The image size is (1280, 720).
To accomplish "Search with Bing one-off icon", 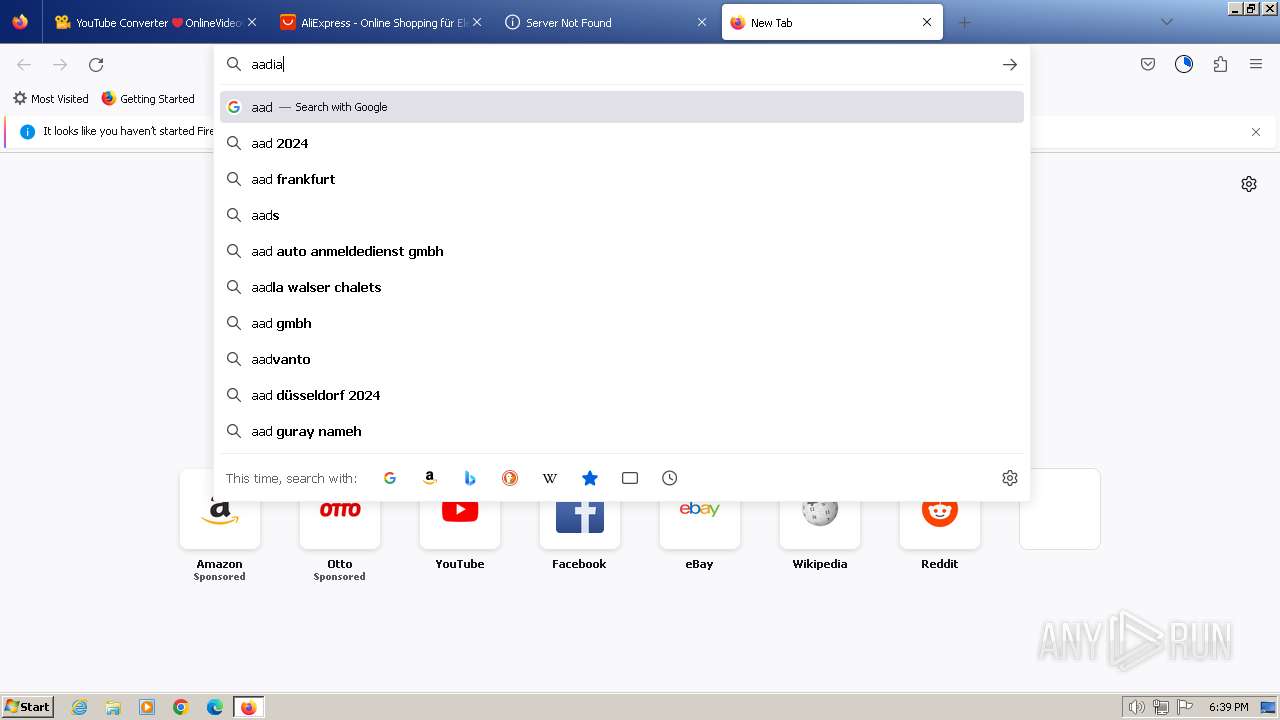I will click(470, 478).
